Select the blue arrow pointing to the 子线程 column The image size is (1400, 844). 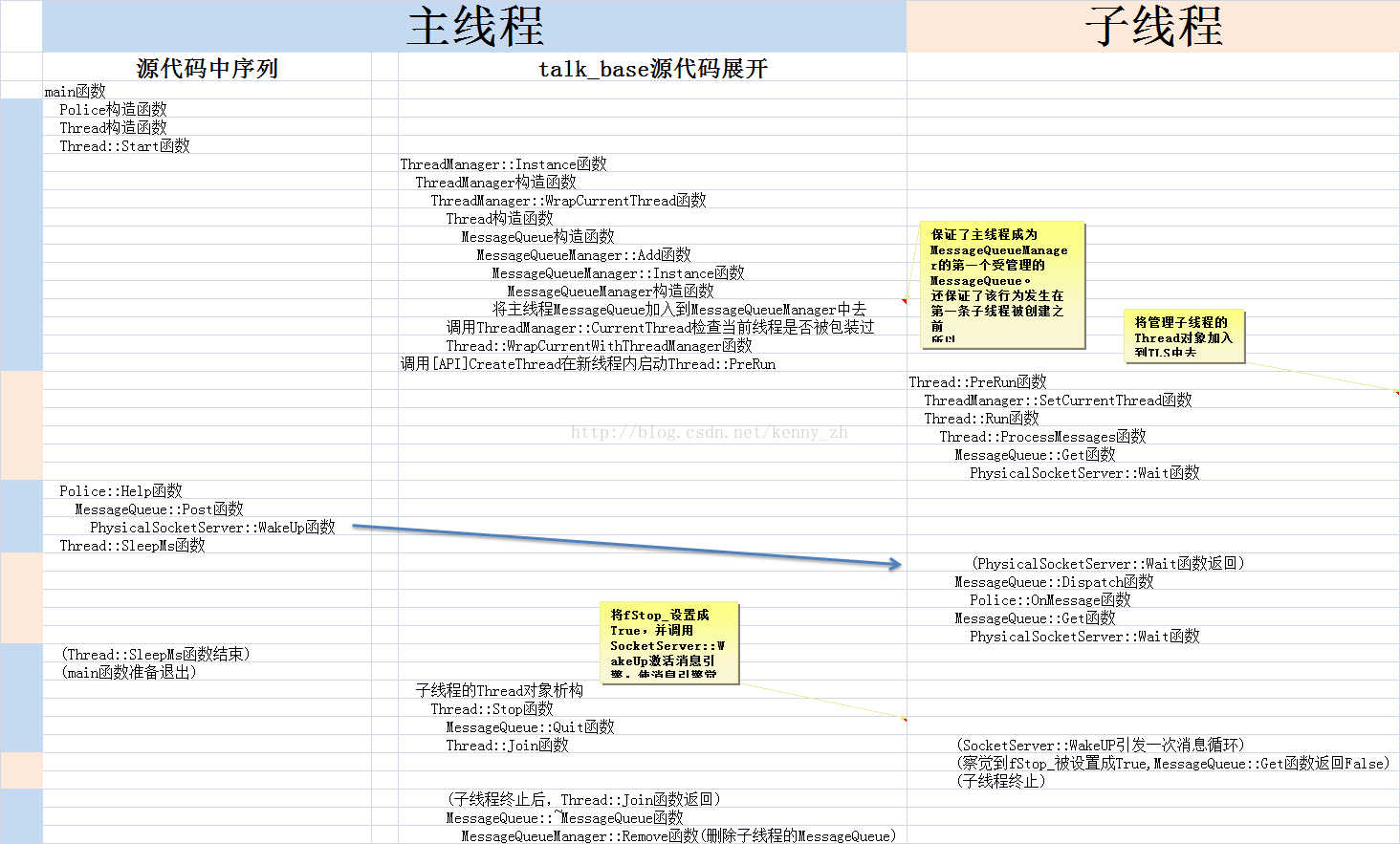tap(626, 546)
